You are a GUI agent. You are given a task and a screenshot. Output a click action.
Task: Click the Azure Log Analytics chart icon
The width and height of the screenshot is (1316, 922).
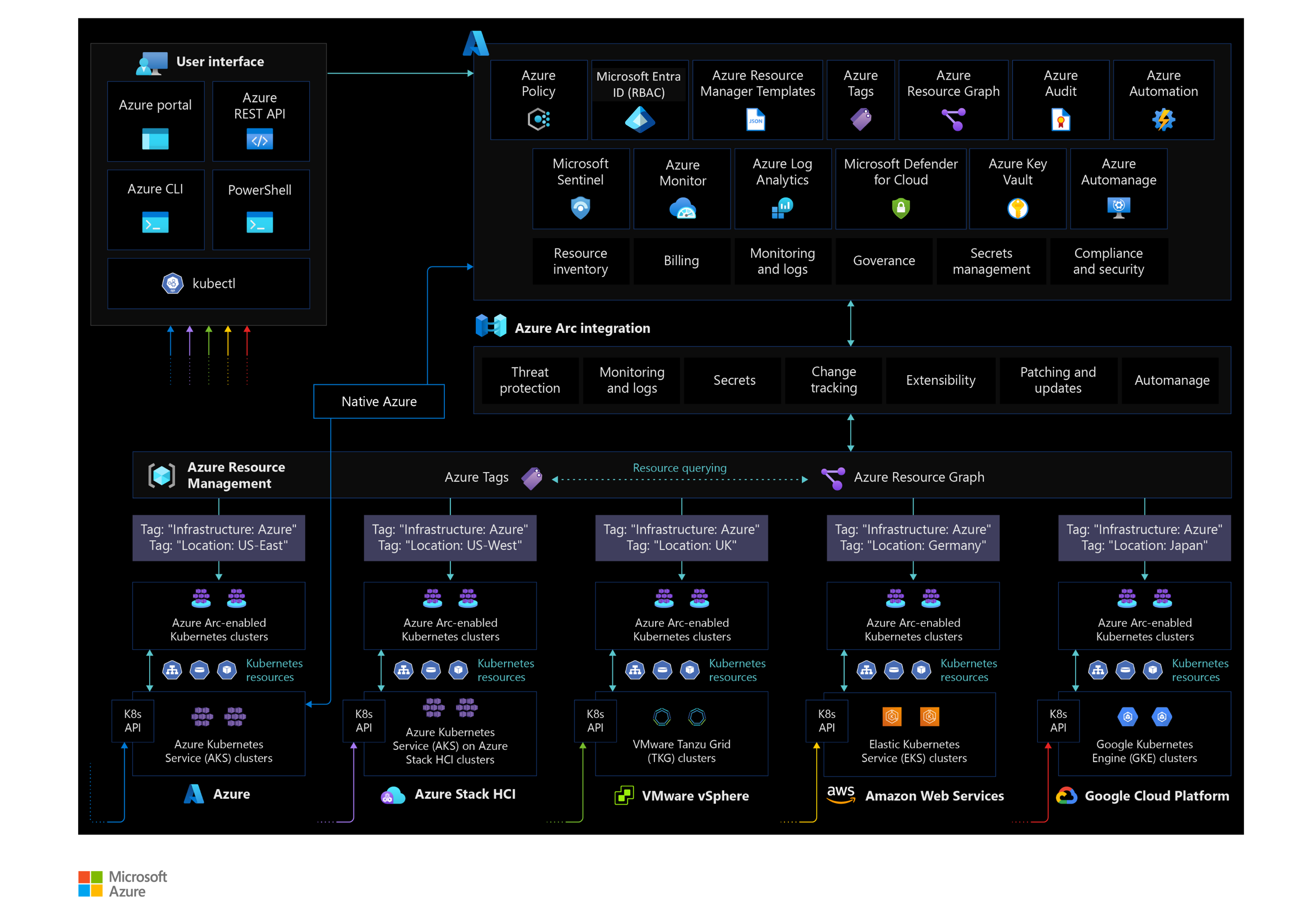[x=782, y=207]
